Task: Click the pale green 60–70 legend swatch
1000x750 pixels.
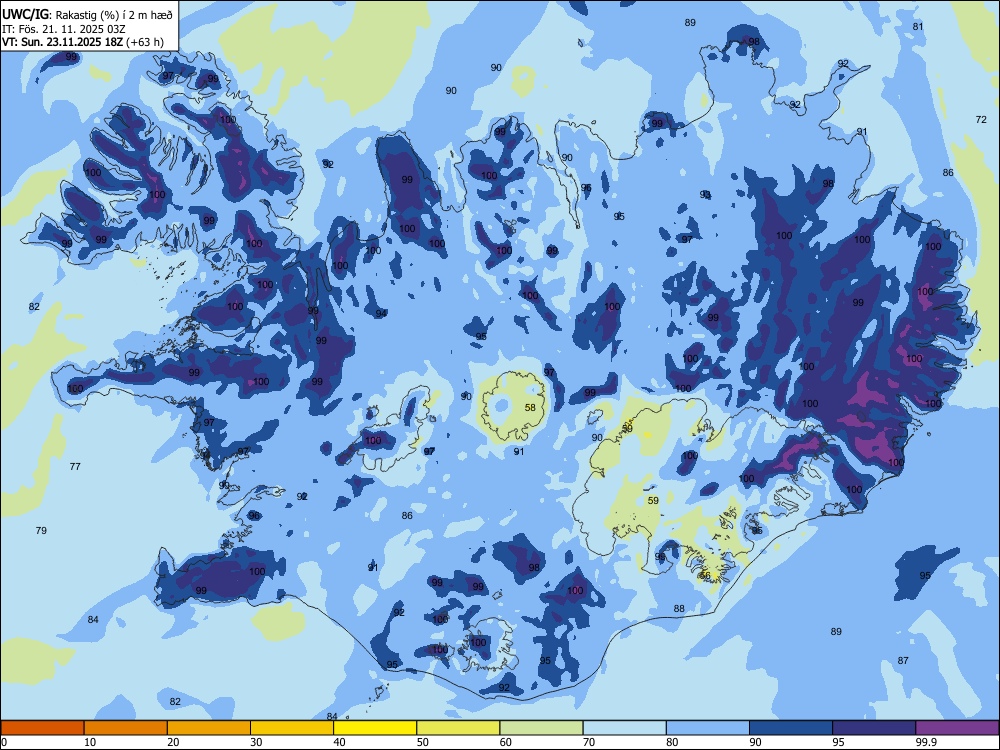Action: point(541,728)
